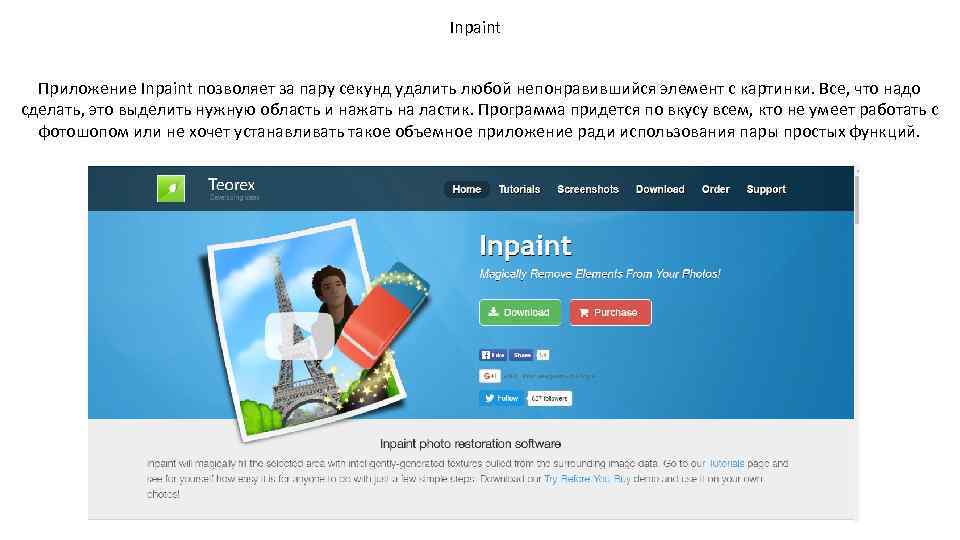Follow the tutorials link in description

[726, 463]
